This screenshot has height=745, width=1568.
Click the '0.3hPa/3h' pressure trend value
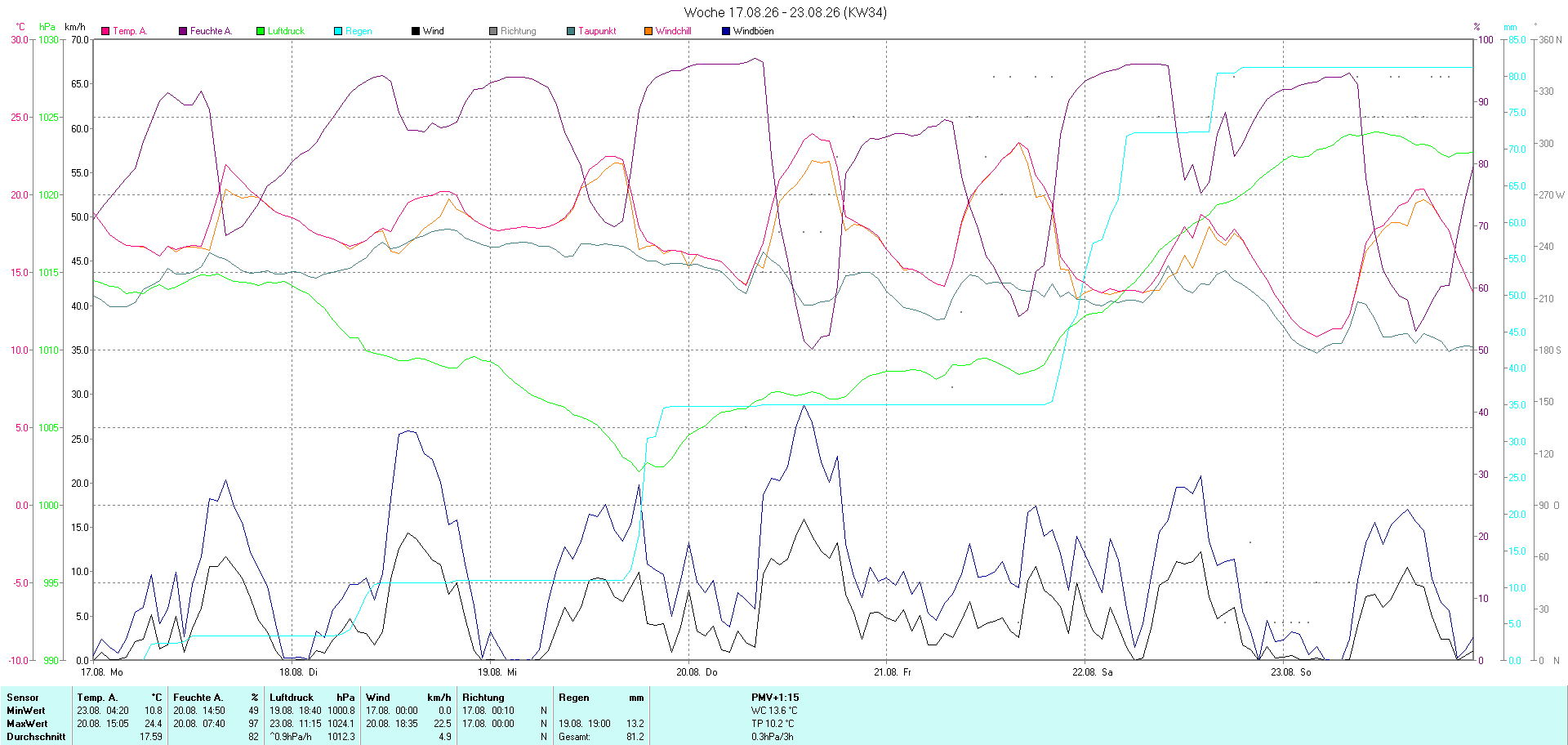coord(773,737)
